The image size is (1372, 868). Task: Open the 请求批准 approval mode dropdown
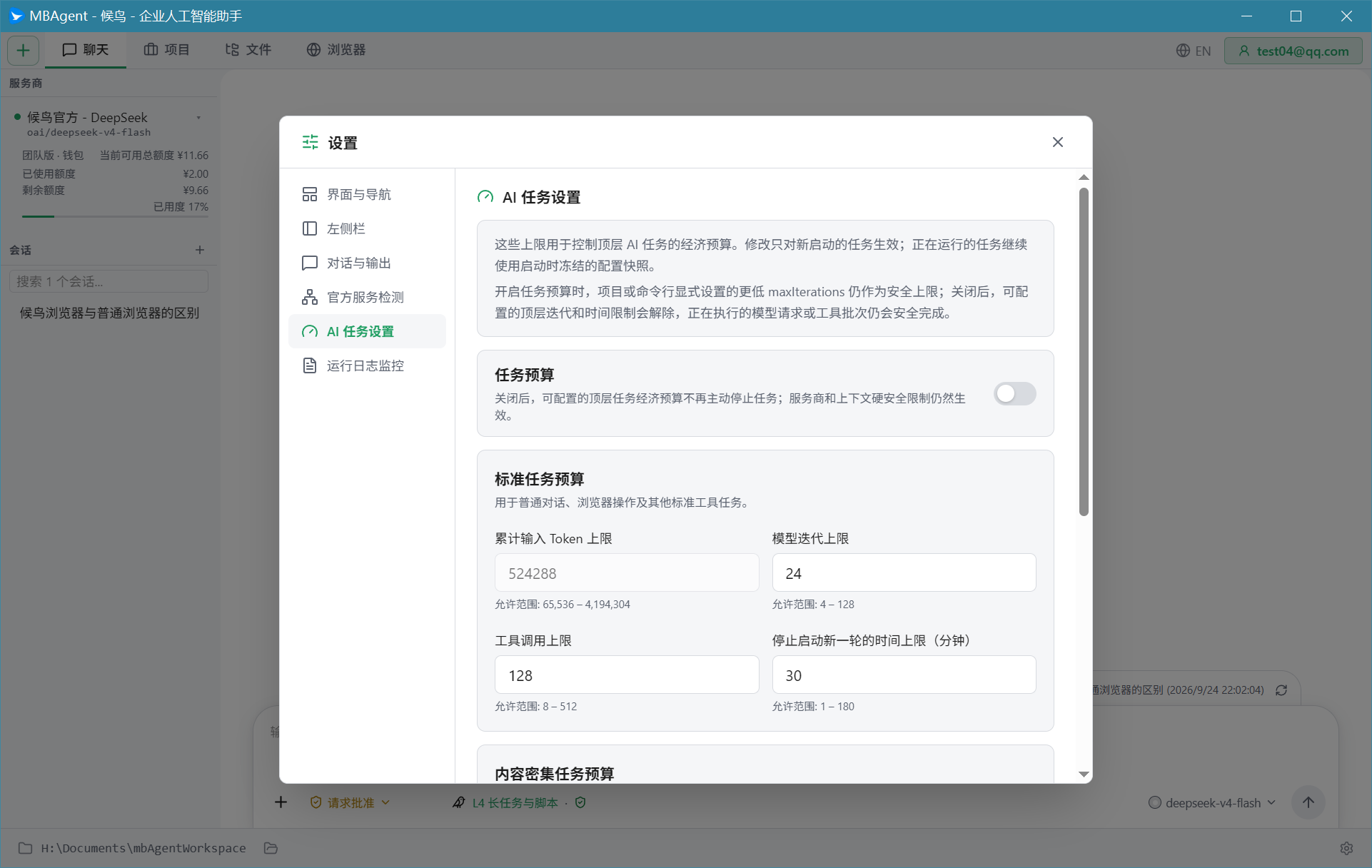coord(350,803)
